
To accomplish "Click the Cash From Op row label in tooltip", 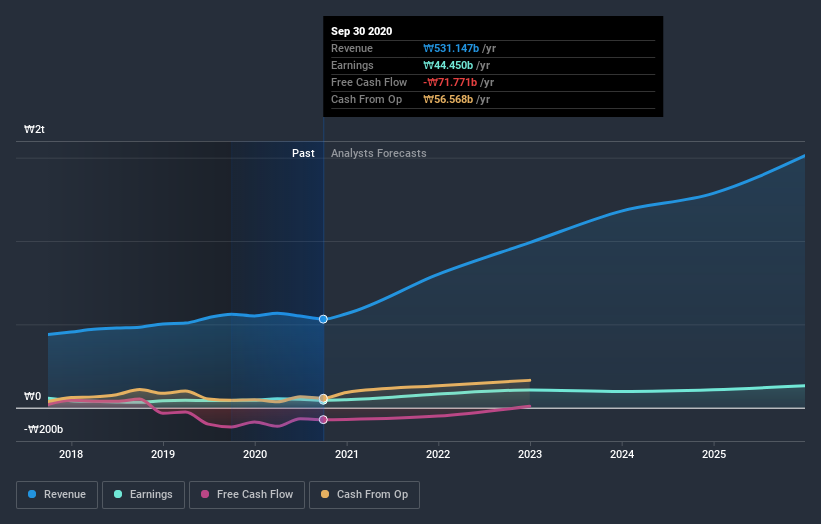I will pos(367,99).
